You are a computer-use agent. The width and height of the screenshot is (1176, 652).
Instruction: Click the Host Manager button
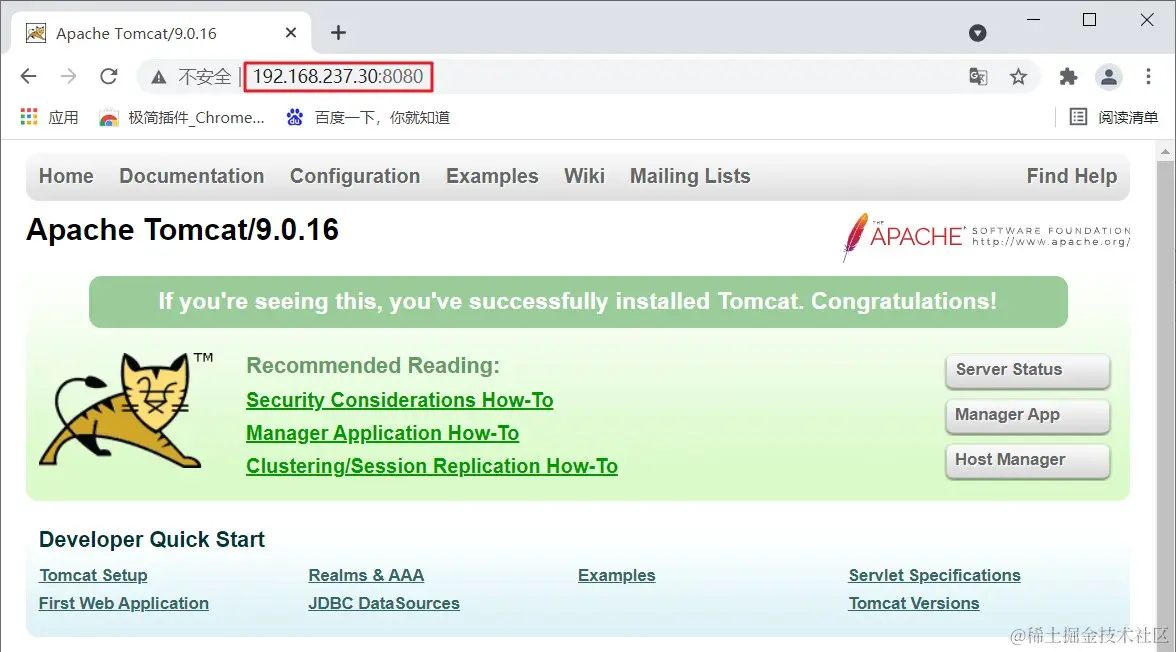[1028, 460]
